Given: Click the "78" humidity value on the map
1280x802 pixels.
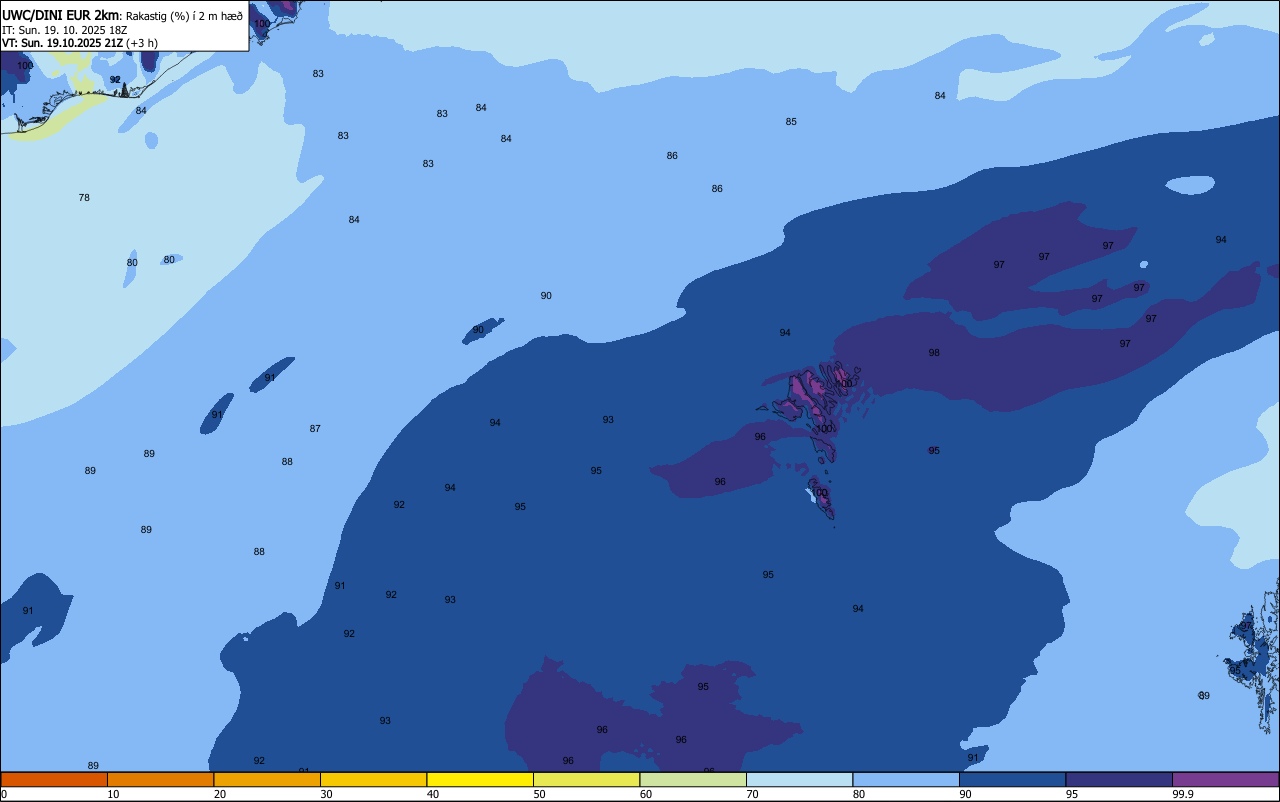Looking at the screenshot, I should tap(84, 198).
